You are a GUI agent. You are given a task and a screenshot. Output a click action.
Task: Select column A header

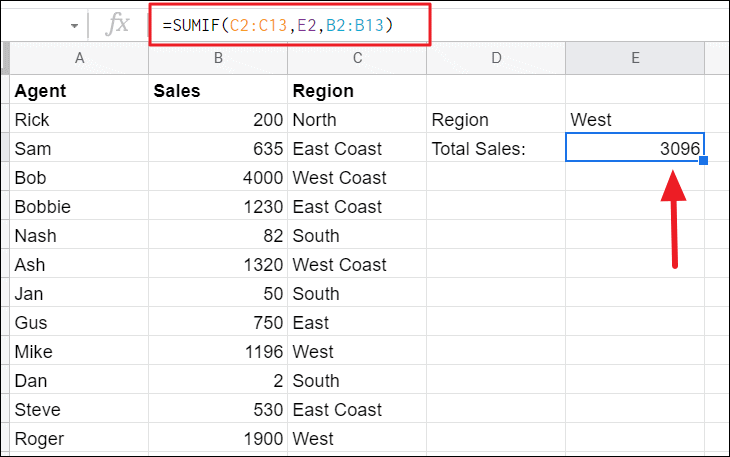[79, 59]
